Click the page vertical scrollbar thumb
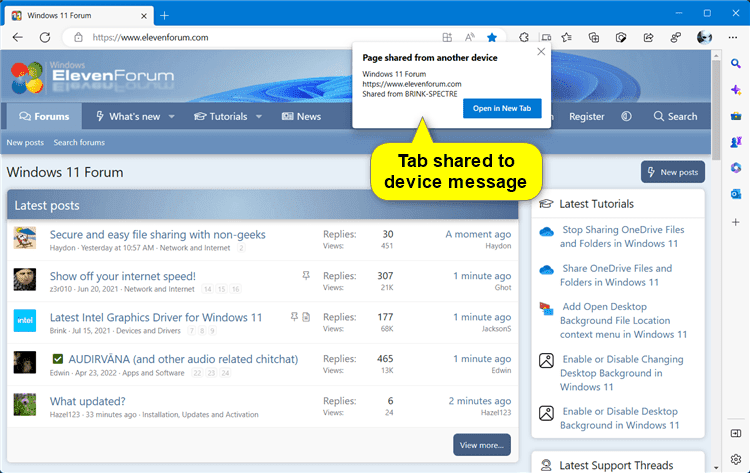The height and width of the screenshot is (473, 750). pos(716,110)
